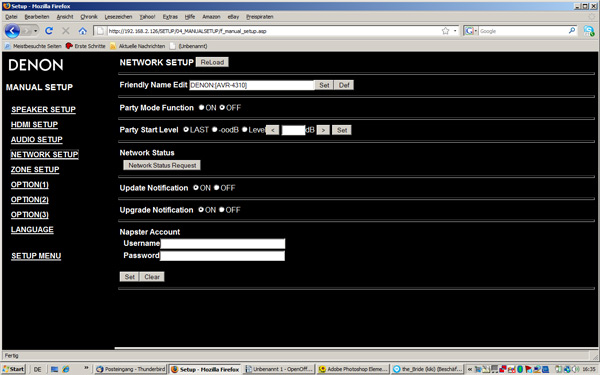
Task: Open Bearbeiten menu
Action: pos(37,17)
